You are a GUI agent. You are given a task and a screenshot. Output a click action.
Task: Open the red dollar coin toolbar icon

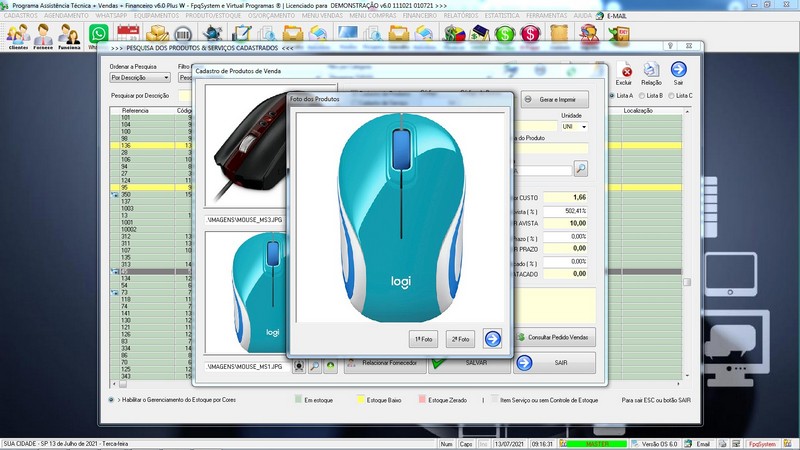click(x=530, y=34)
